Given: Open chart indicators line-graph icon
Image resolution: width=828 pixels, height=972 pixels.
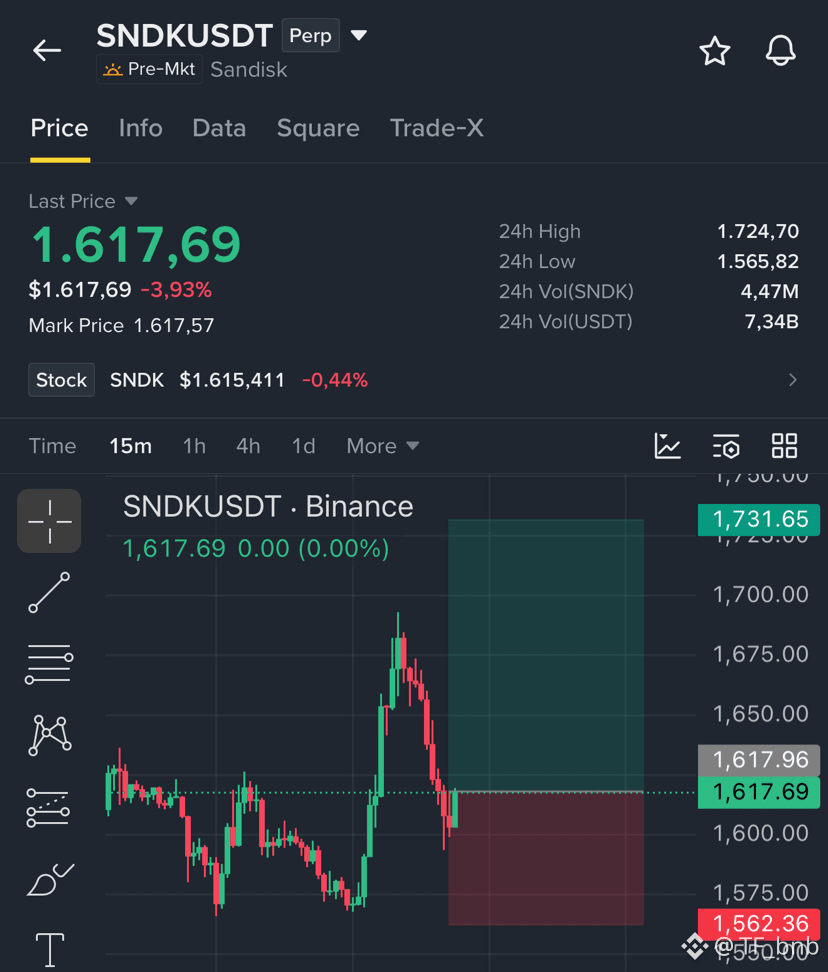Looking at the screenshot, I should click(x=667, y=446).
